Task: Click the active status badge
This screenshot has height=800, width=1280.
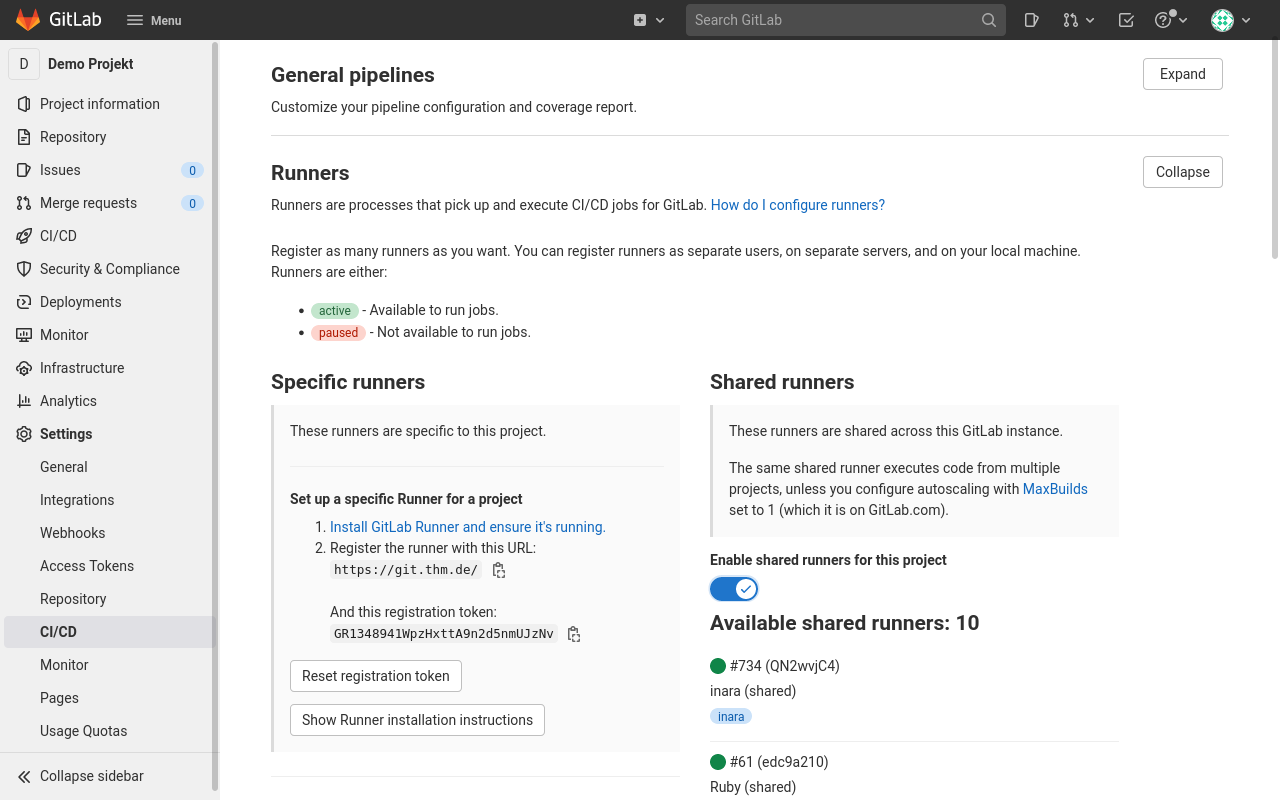Action: 335,311
